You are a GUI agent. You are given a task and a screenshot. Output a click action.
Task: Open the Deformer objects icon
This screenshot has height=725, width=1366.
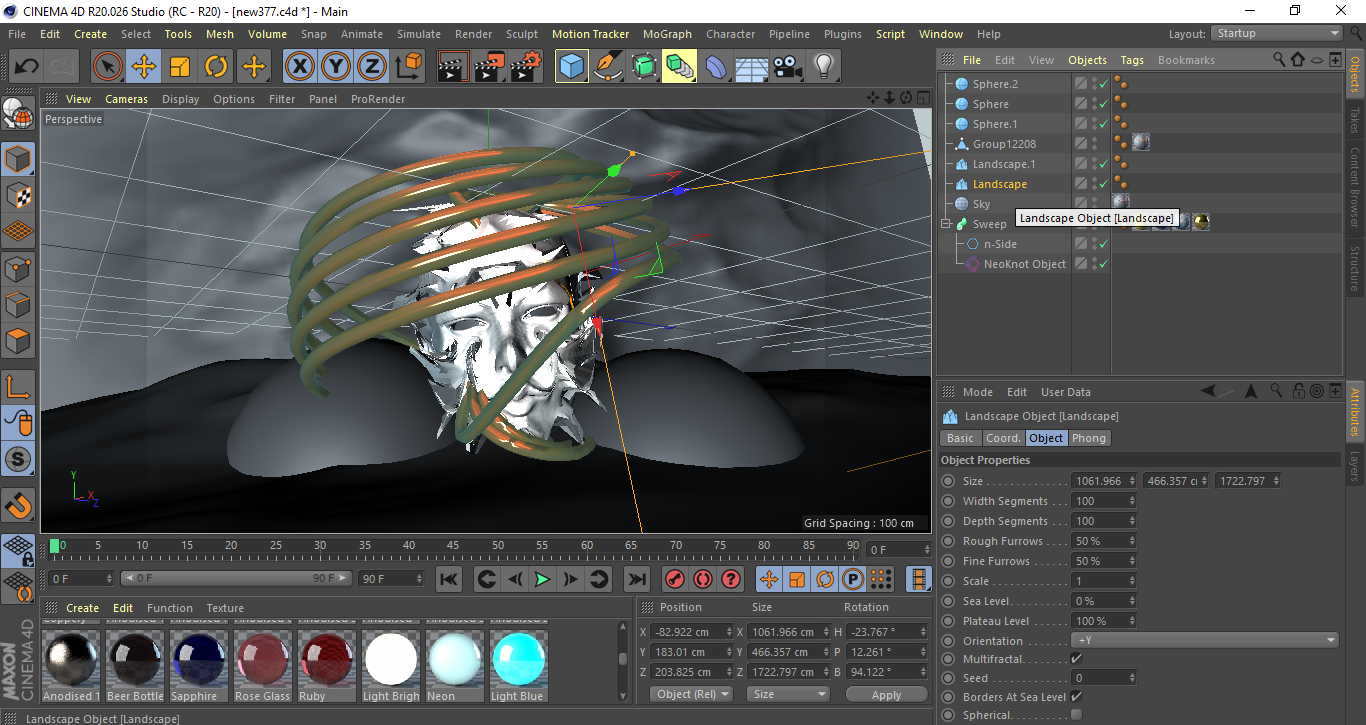[x=716, y=67]
